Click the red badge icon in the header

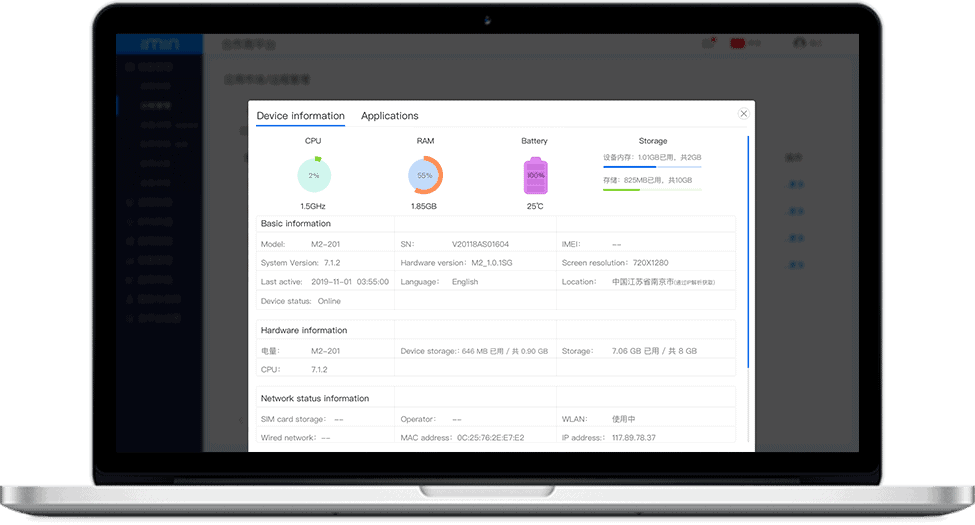pyautogui.click(x=739, y=43)
